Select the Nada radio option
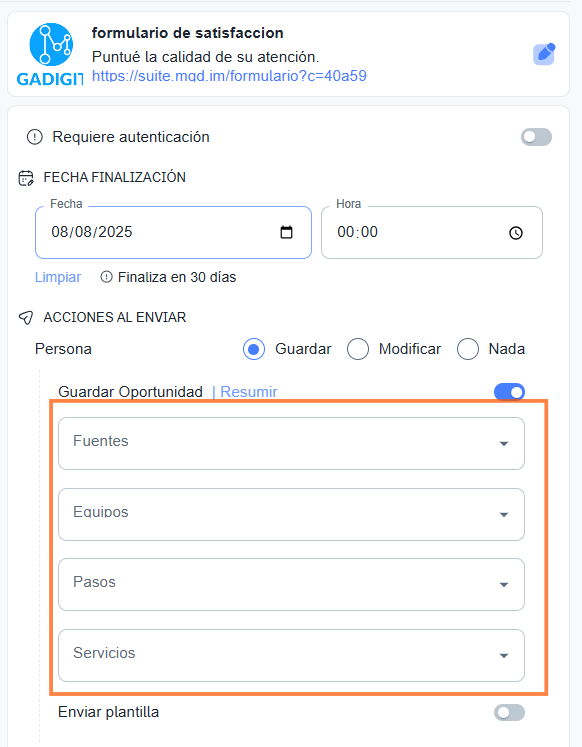The width and height of the screenshot is (582, 747). coord(468,349)
